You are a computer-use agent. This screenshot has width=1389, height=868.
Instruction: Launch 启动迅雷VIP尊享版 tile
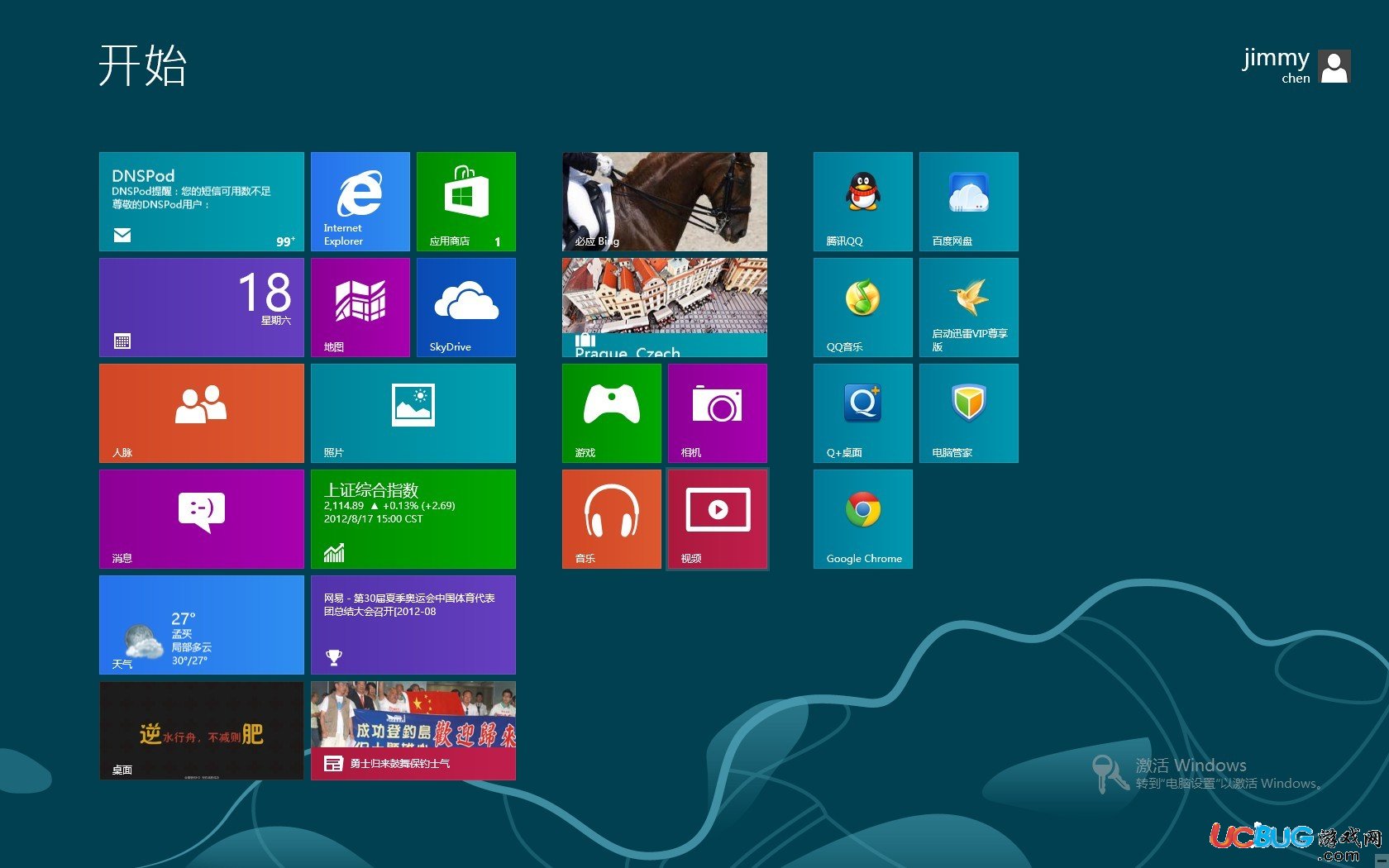pos(969,308)
